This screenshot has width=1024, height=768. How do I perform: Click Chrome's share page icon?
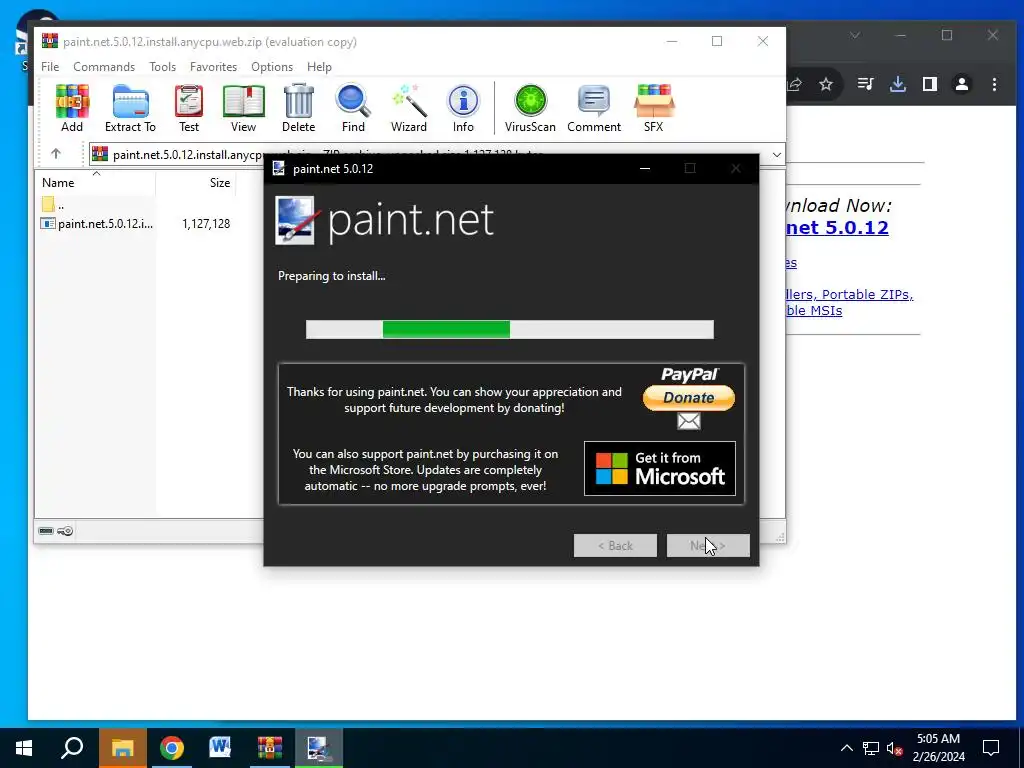[795, 84]
